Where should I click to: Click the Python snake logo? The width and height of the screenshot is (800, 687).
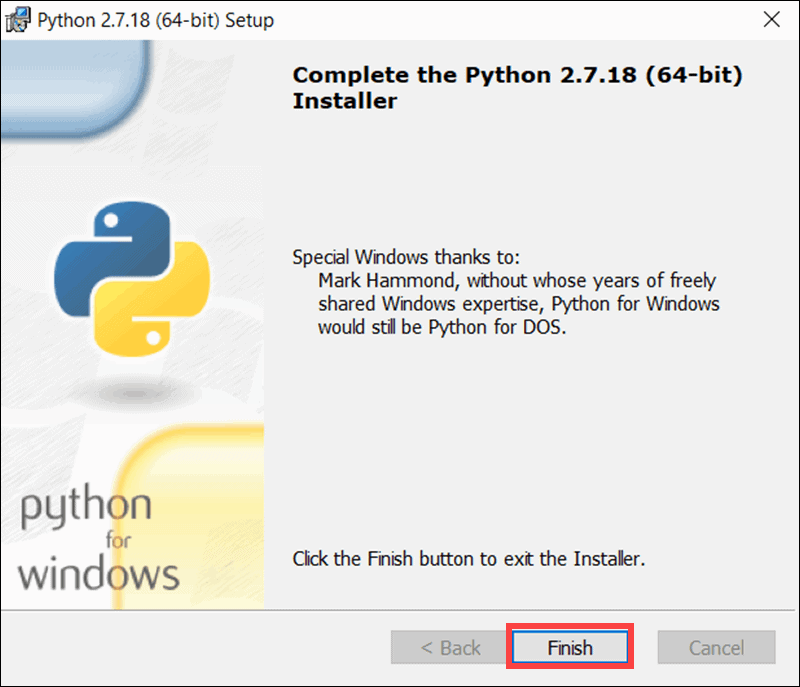click(x=132, y=279)
